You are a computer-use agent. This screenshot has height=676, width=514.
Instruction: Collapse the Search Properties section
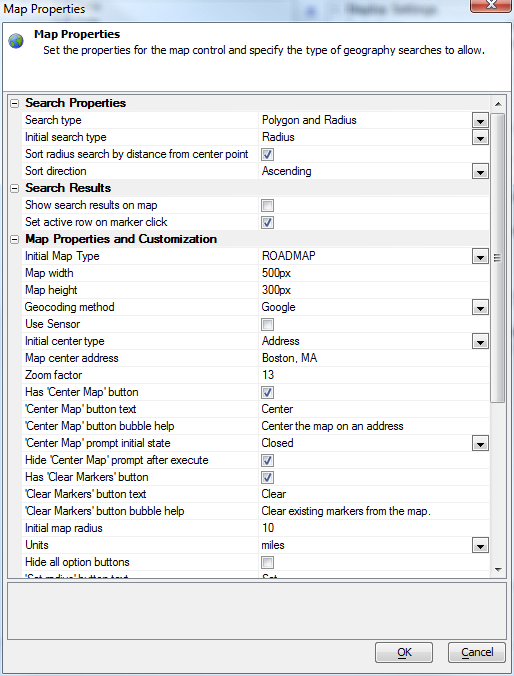click(15, 103)
